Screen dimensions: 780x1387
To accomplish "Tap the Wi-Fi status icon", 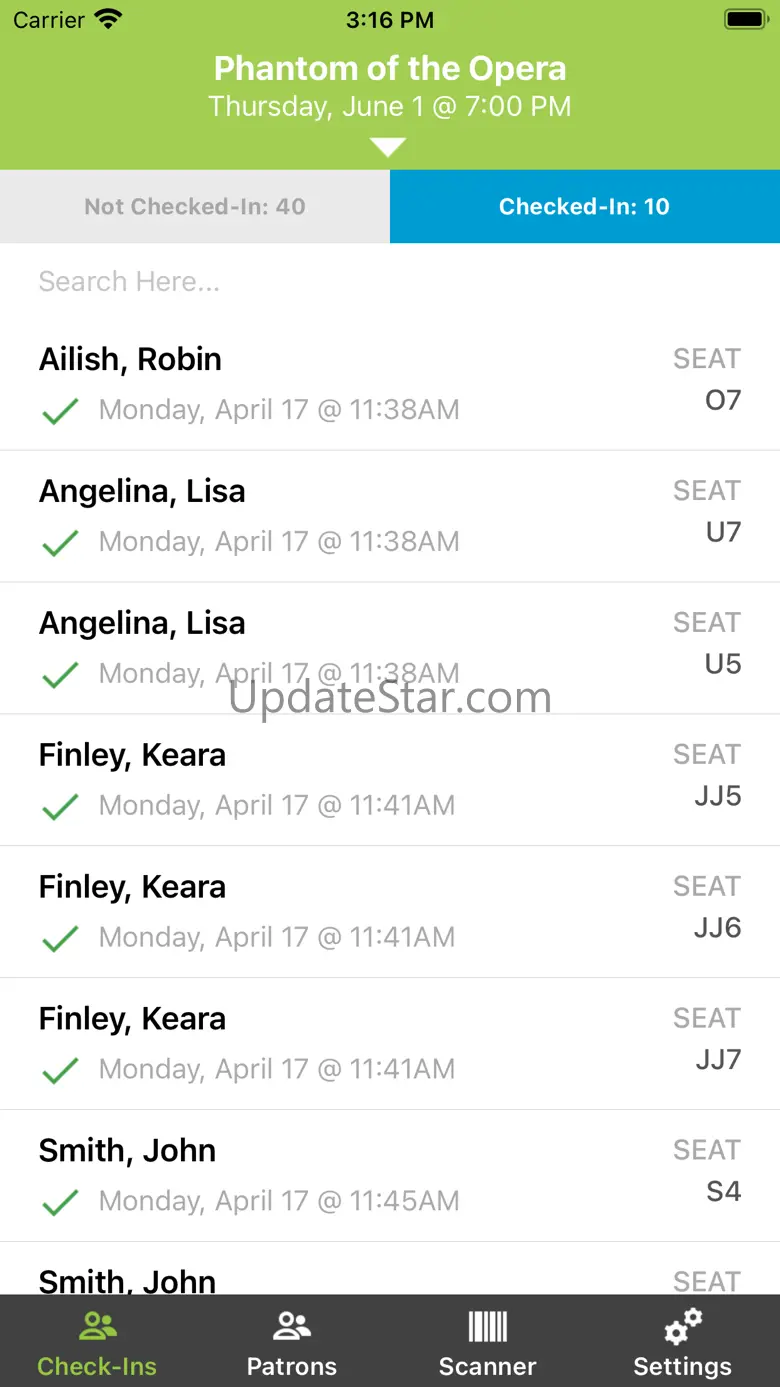I will click(107, 19).
